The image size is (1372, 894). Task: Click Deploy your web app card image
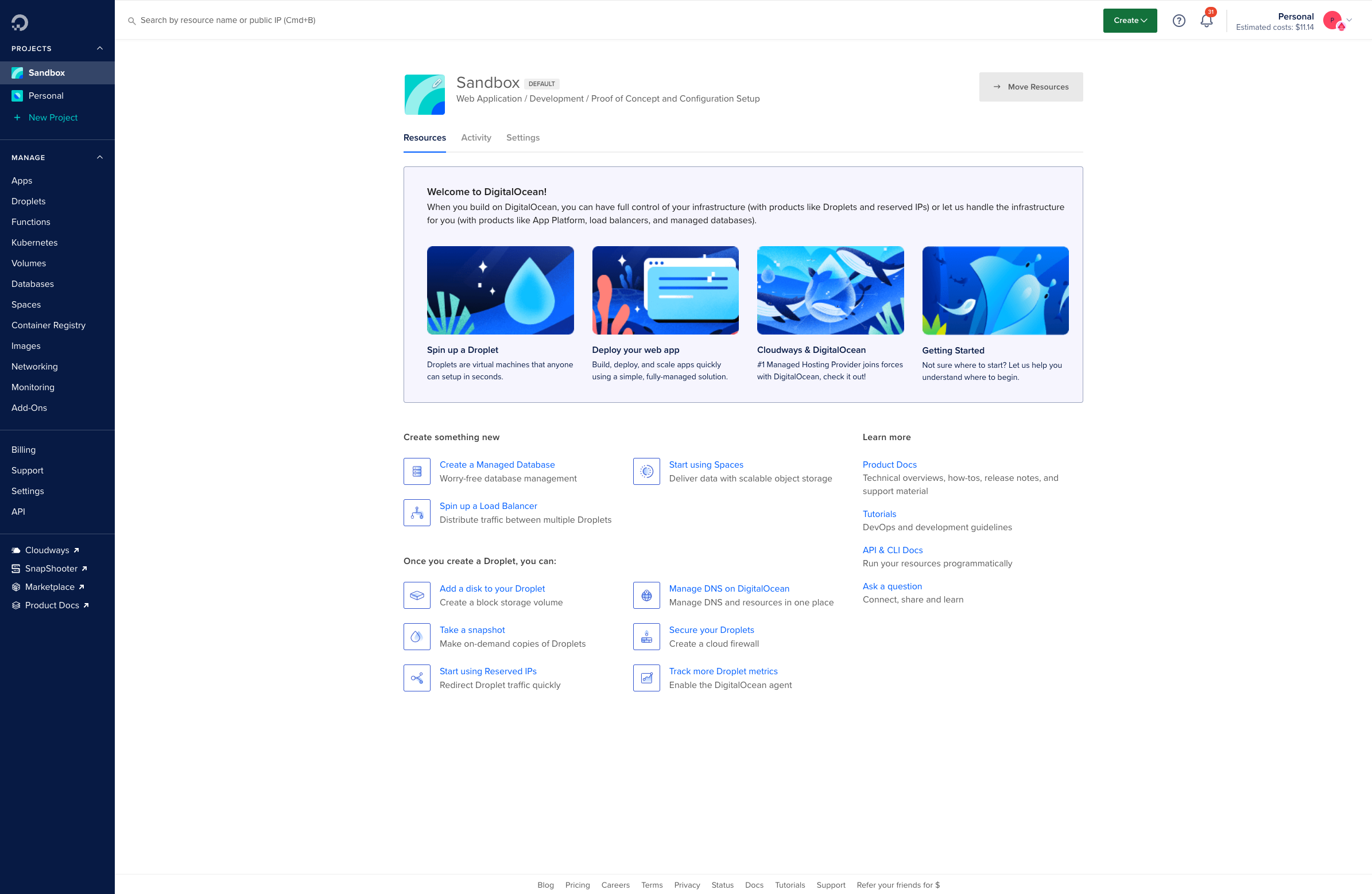pos(665,290)
